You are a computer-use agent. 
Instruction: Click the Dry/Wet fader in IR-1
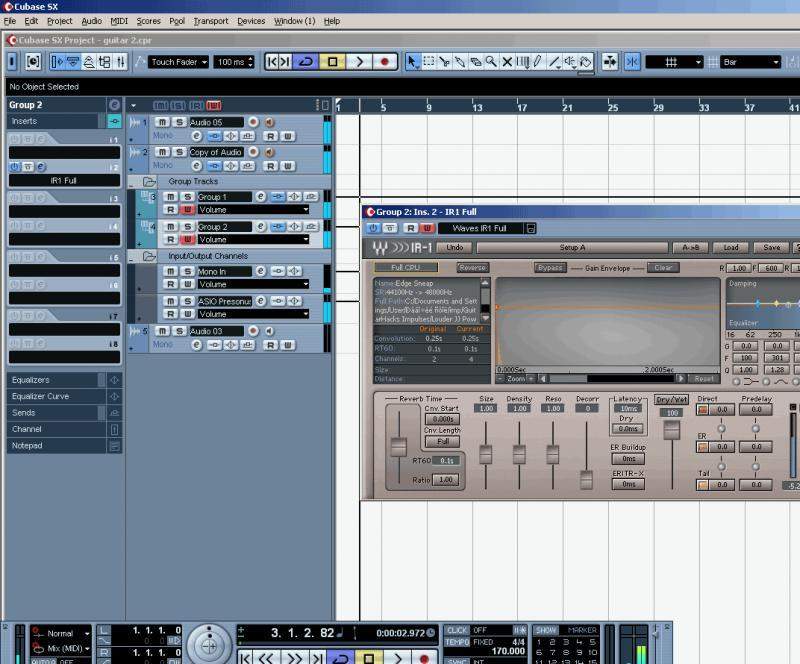coord(671,429)
